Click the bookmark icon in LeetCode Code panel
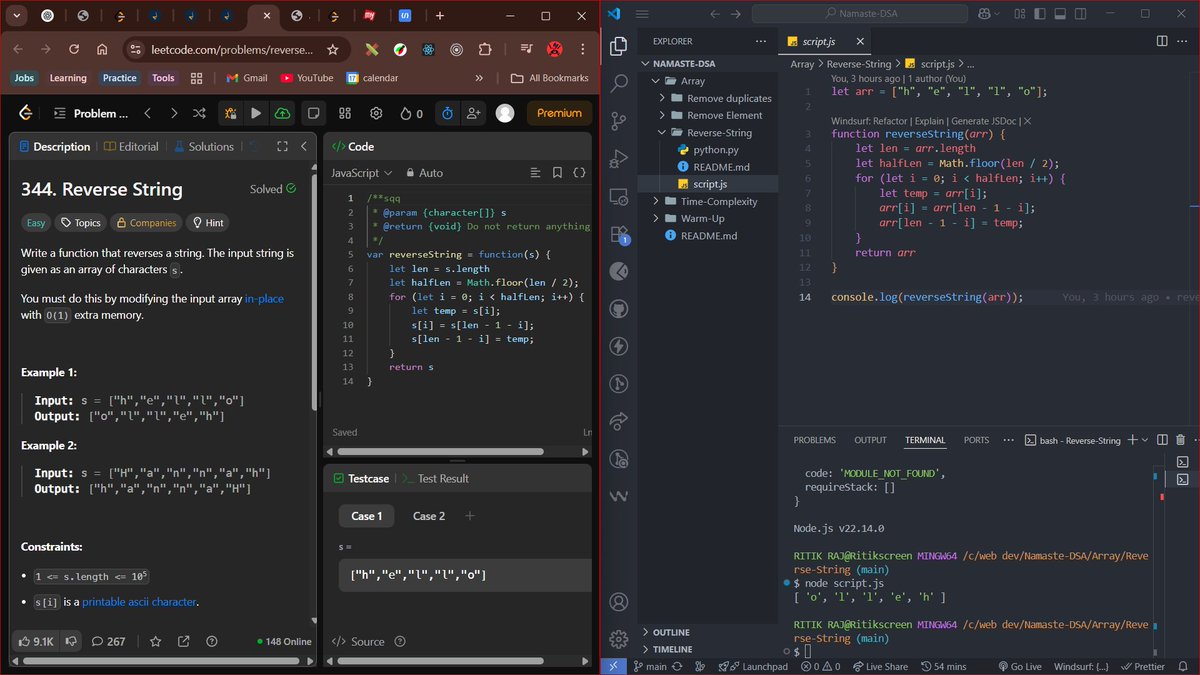The height and width of the screenshot is (675, 1200). pos(557,173)
